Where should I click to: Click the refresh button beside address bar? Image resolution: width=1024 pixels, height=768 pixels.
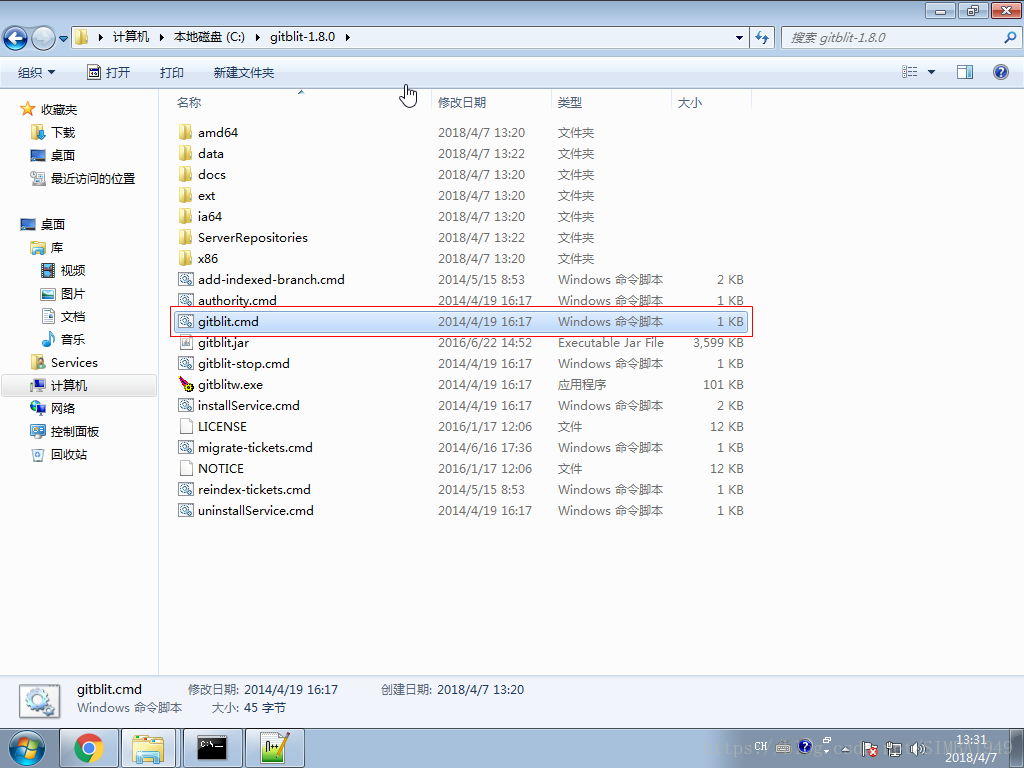click(762, 38)
